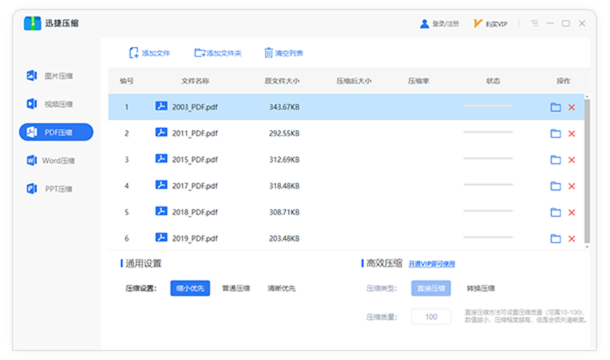Click the PDF icon of 2011_PDF.pdf
Viewport: 610px width, 360px height.
(x=161, y=132)
